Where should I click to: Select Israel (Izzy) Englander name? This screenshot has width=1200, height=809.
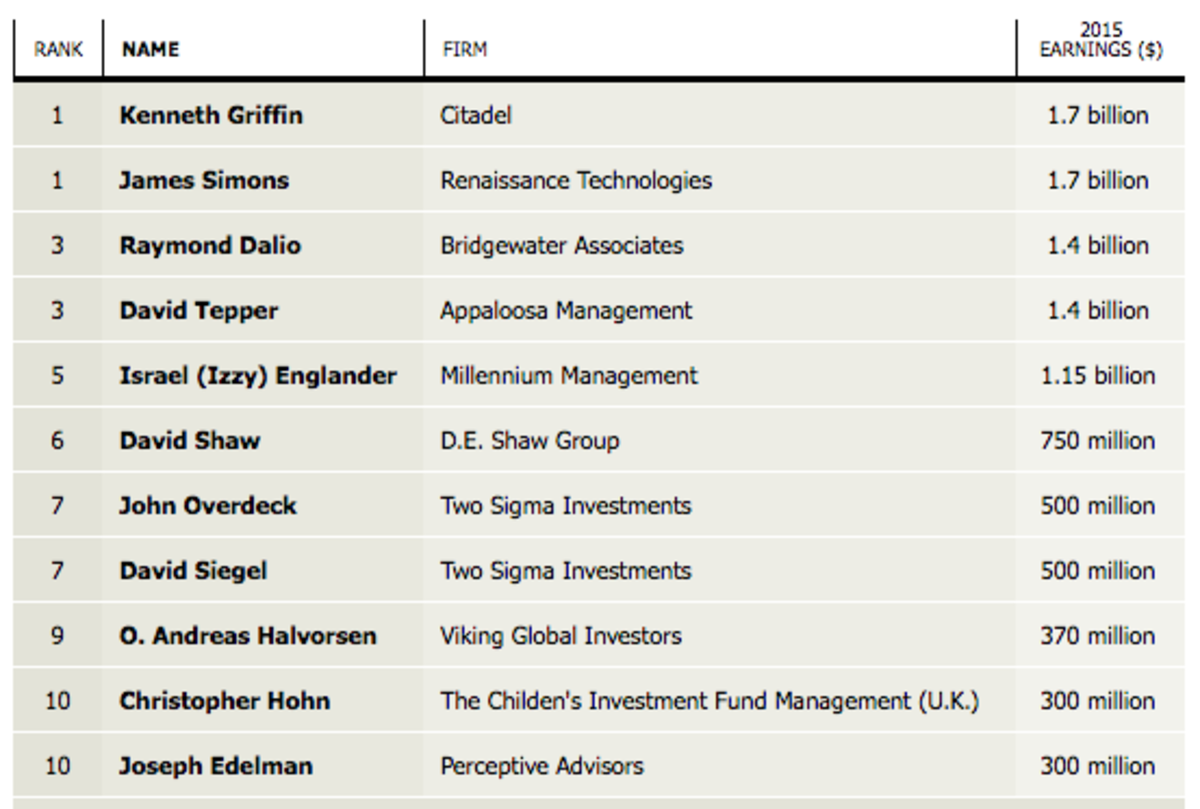click(x=258, y=376)
